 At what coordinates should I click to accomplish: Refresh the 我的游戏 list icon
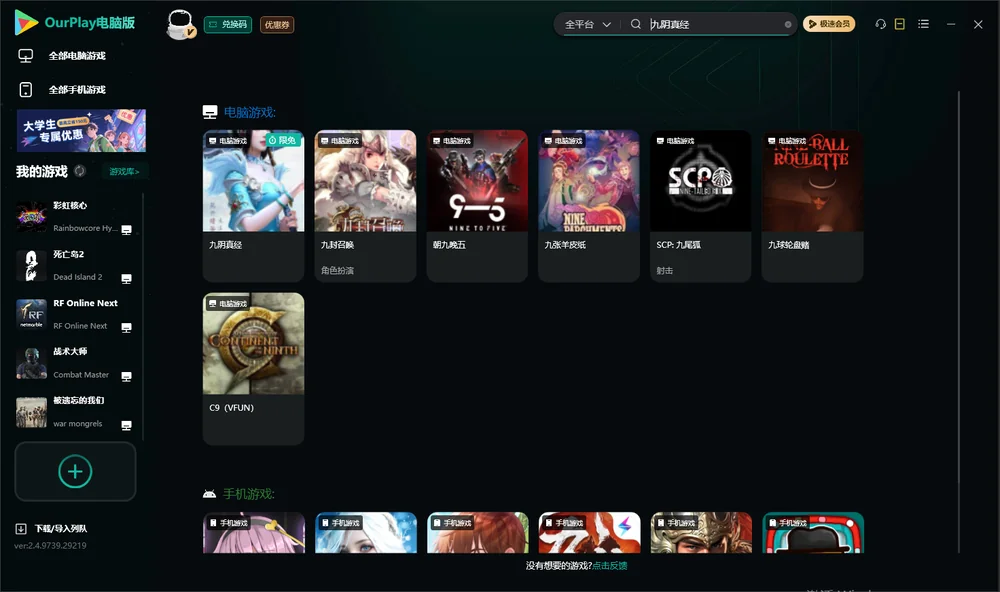[80, 171]
